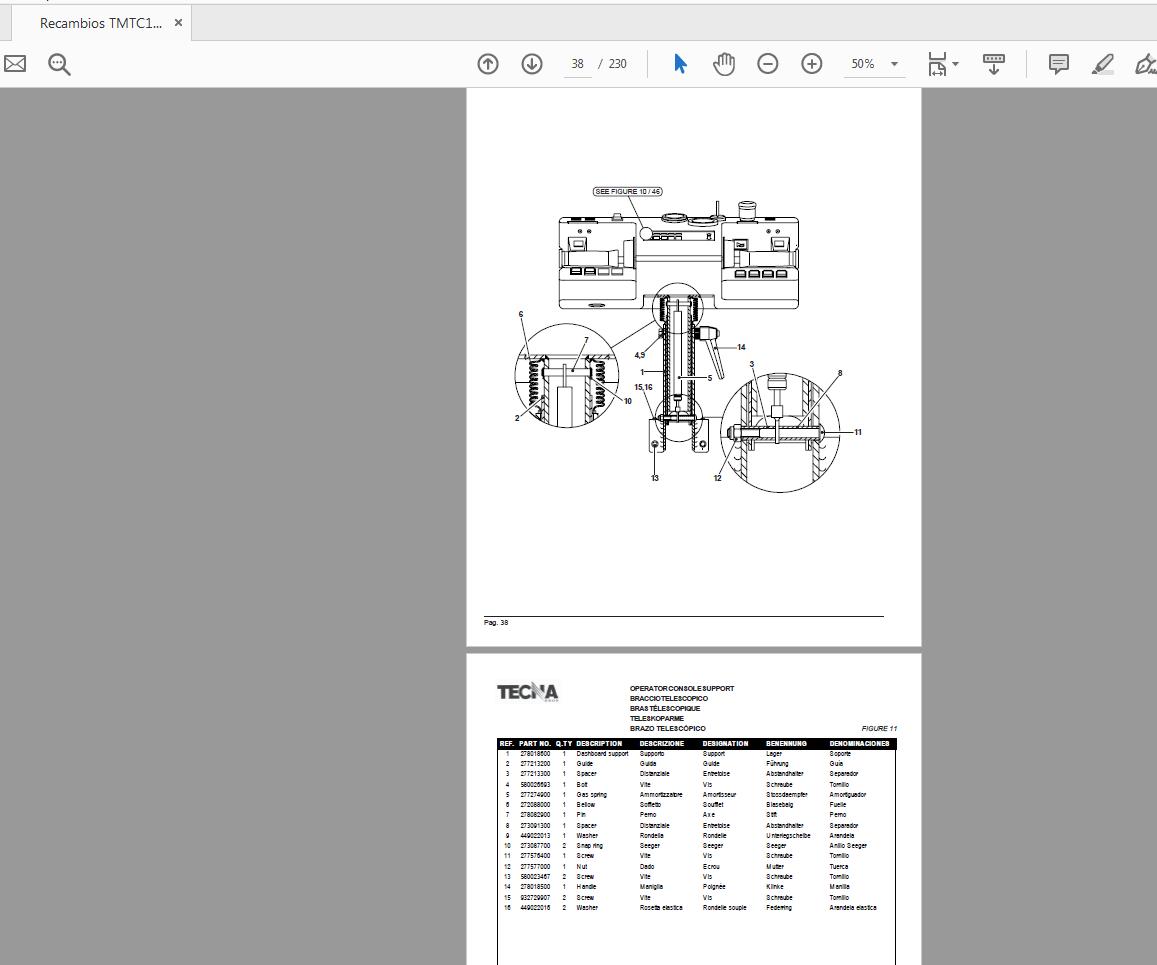
Task: Click the Reading Mode toolbar icon
Action: (x=993, y=63)
